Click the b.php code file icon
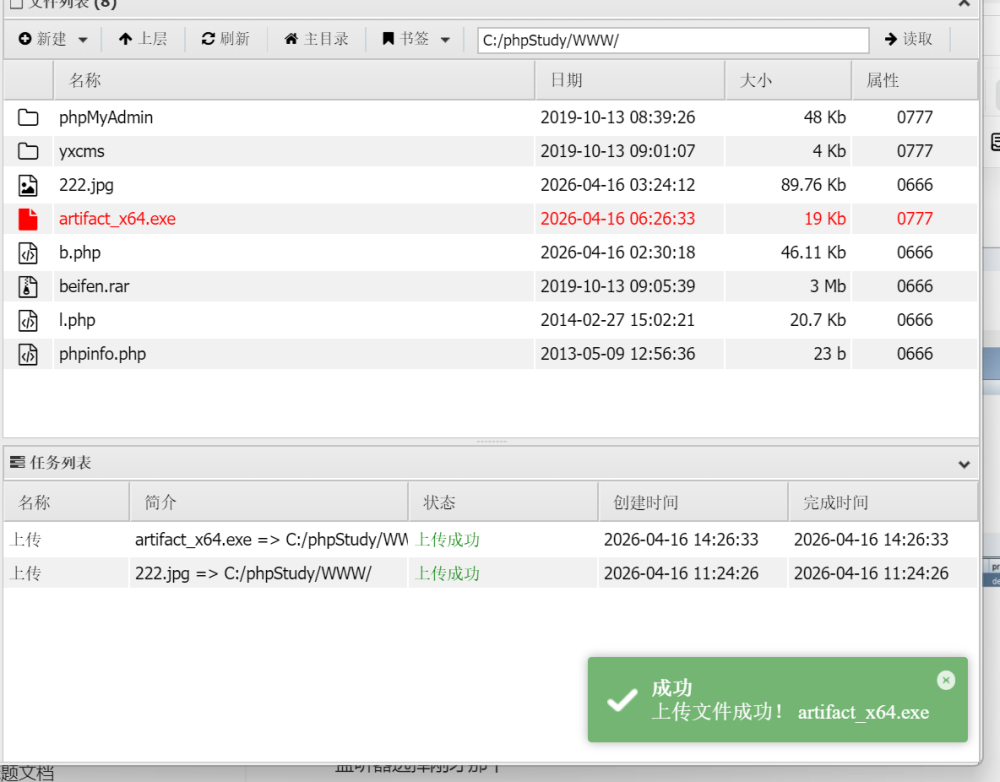The height and width of the screenshot is (782, 1000). pyautogui.click(x=28, y=253)
